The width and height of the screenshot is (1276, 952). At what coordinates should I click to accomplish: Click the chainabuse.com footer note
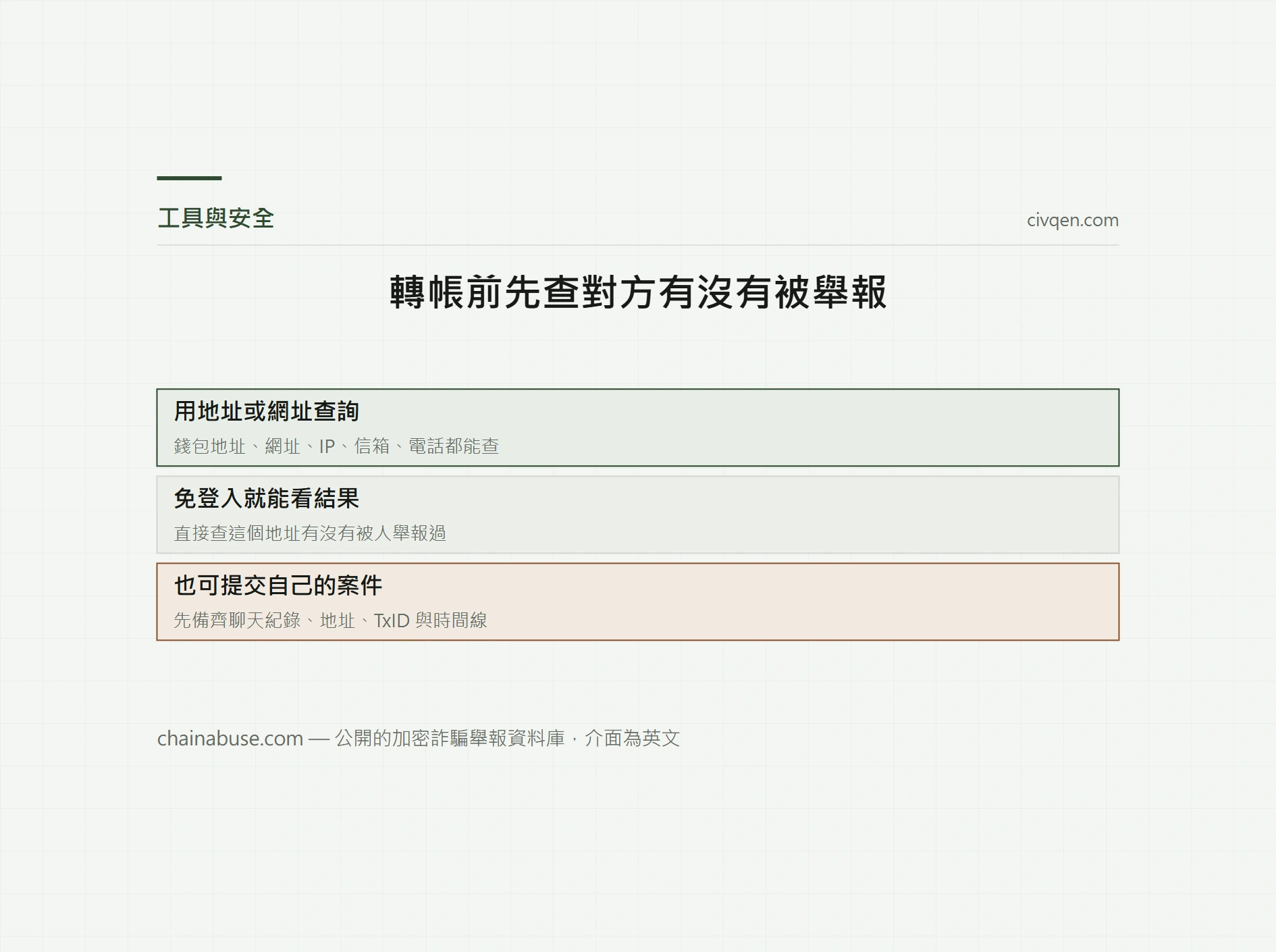[419, 738]
